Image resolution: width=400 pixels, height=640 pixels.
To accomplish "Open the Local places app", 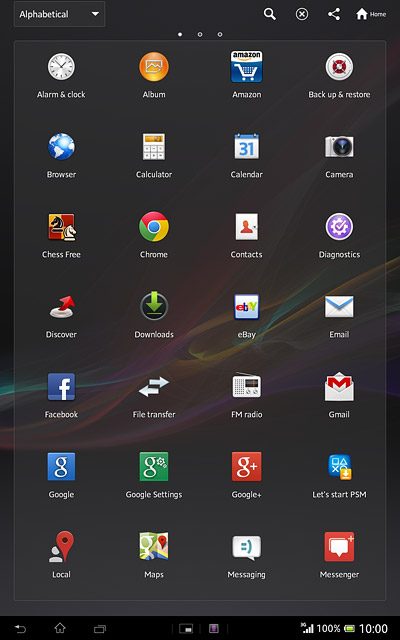I will [x=61, y=547].
